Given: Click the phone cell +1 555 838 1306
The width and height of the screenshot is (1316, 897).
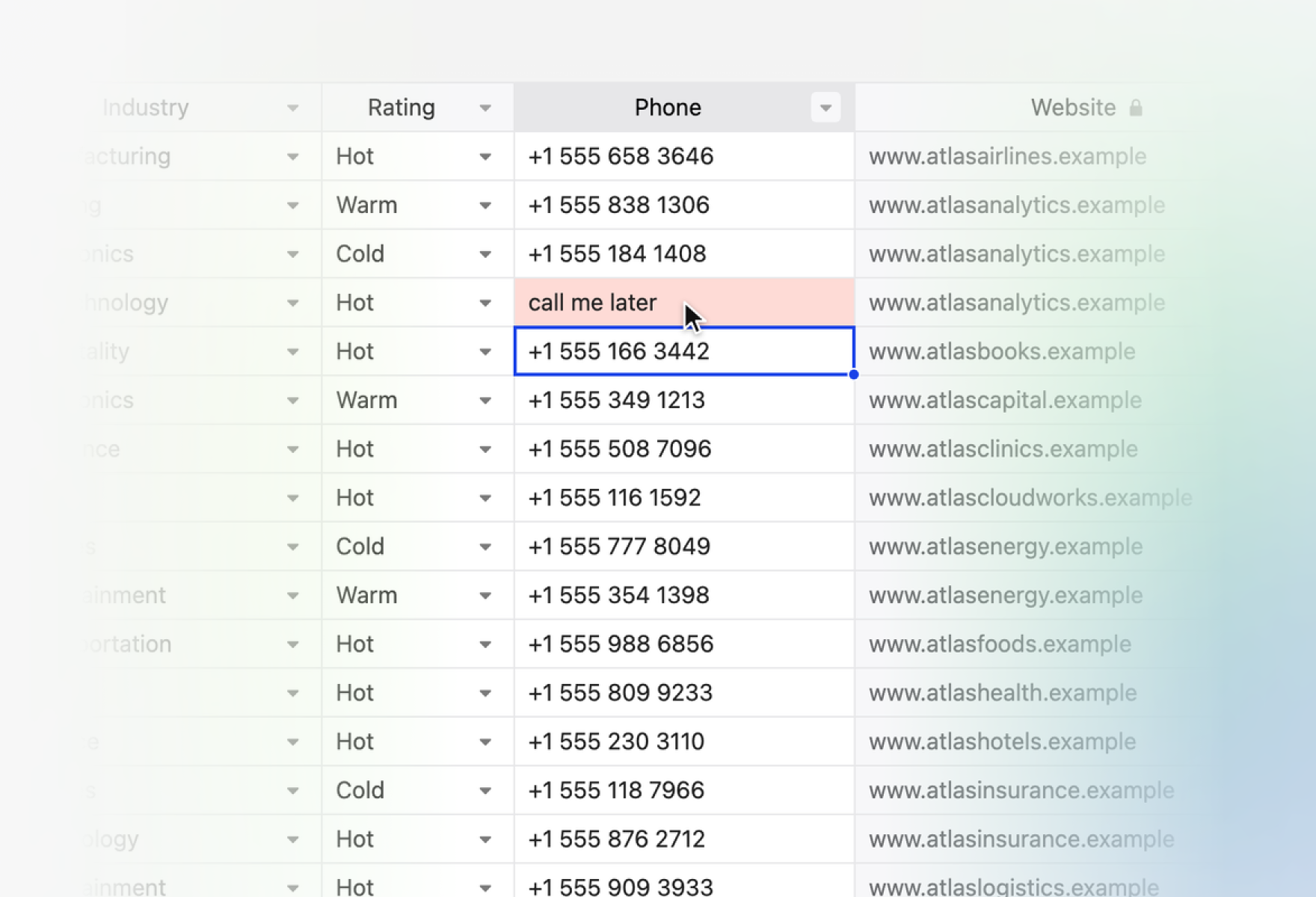Looking at the screenshot, I should 684,205.
